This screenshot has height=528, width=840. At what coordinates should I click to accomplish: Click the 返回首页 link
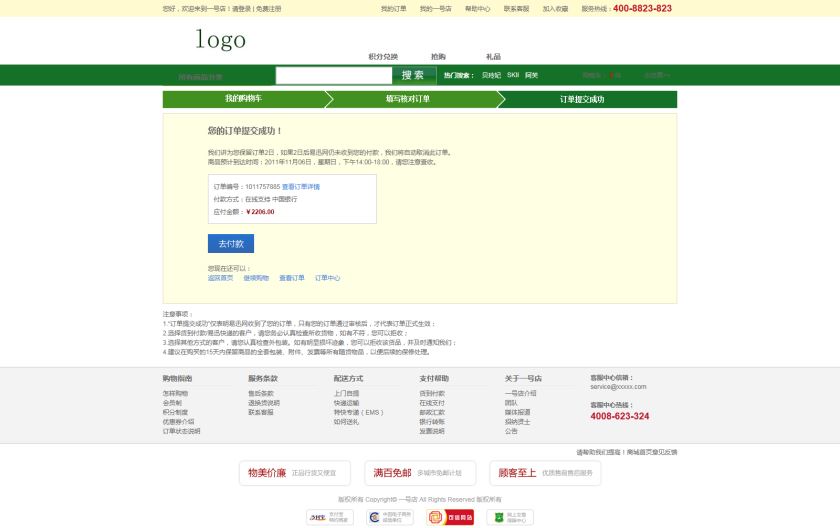pos(221,278)
